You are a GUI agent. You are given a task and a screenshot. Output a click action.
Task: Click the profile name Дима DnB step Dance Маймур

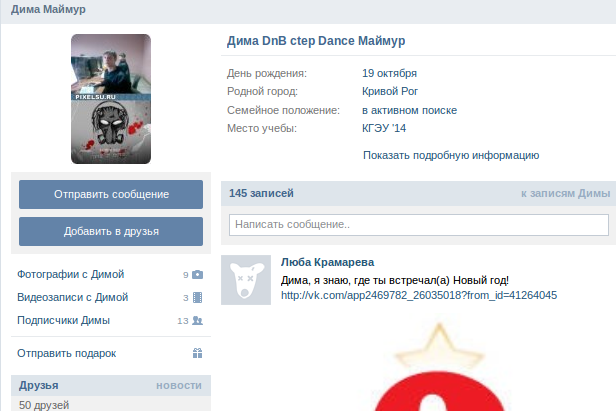tap(316, 41)
